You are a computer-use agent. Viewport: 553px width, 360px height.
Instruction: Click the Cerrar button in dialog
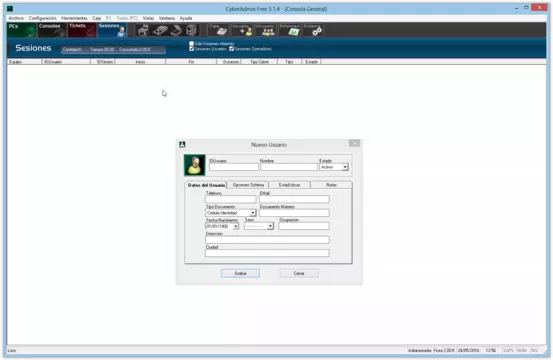[299, 273]
